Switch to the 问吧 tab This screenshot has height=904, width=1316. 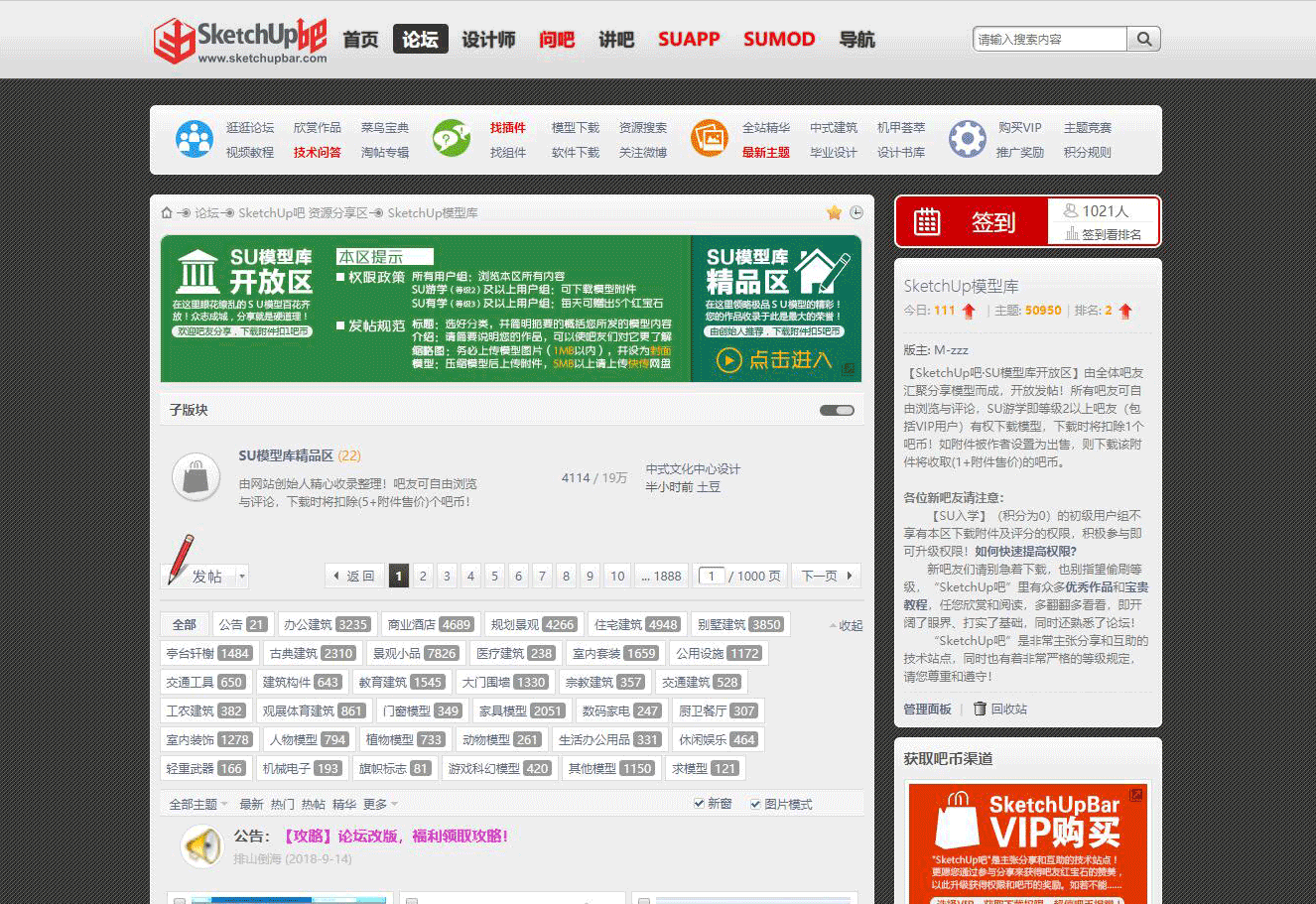pos(557,40)
